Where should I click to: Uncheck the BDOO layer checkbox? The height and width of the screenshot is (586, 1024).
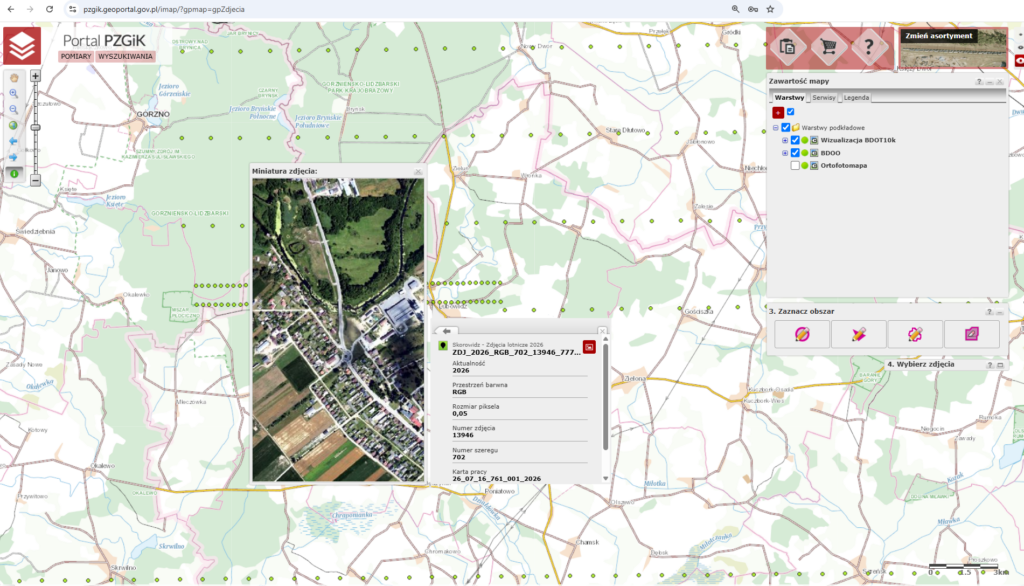point(795,153)
